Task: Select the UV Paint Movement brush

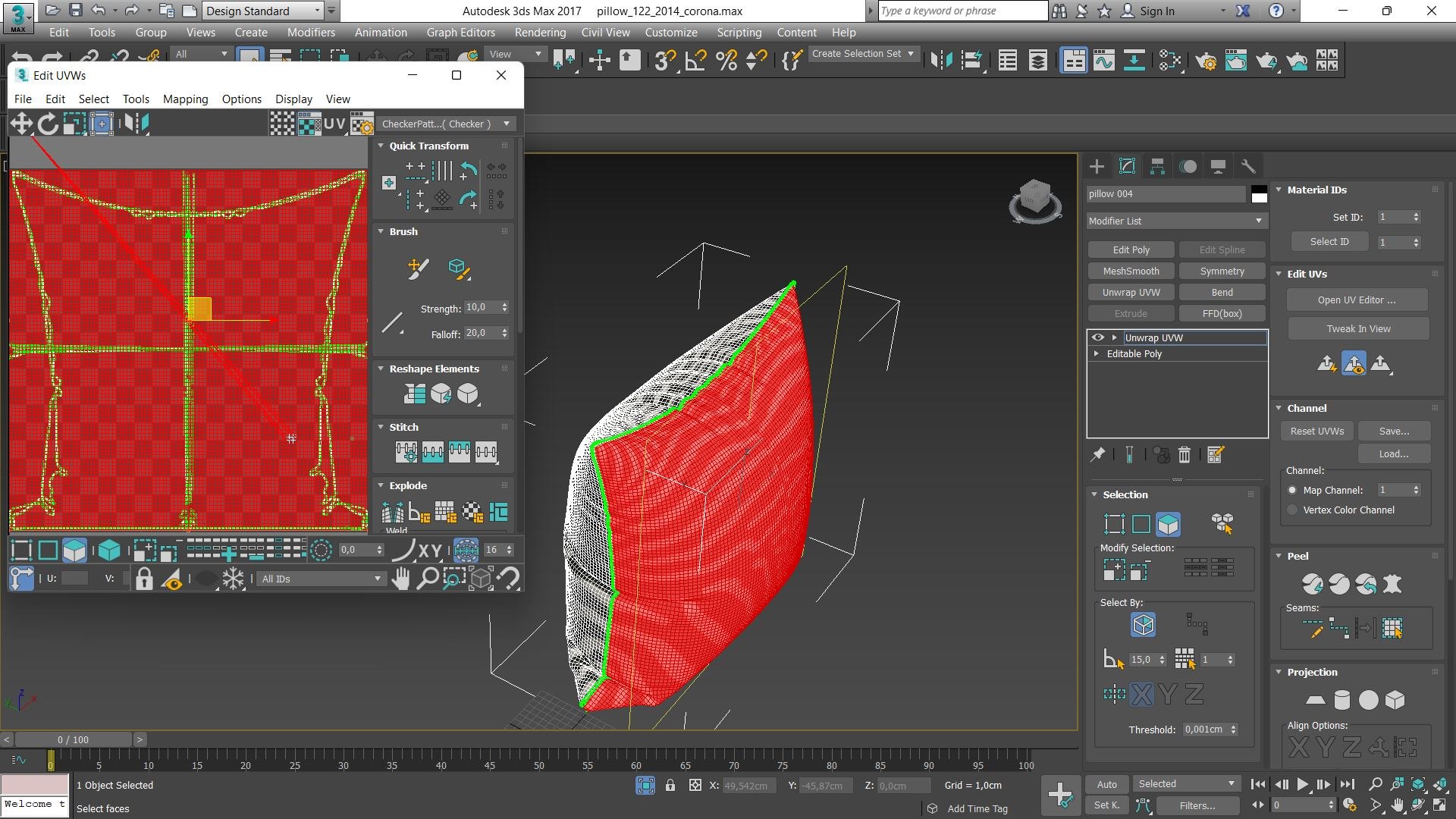Action: pyautogui.click(x=418, y=268)
